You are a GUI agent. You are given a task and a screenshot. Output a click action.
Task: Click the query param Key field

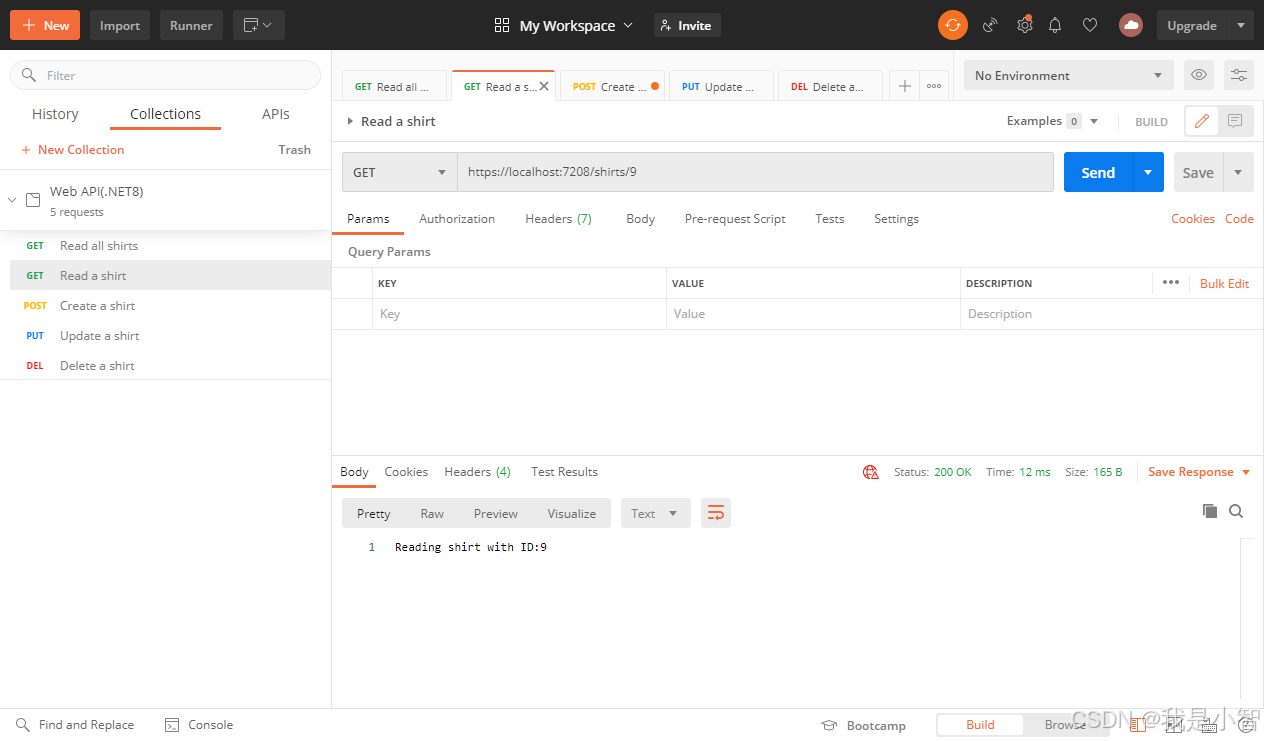[519, 314]
